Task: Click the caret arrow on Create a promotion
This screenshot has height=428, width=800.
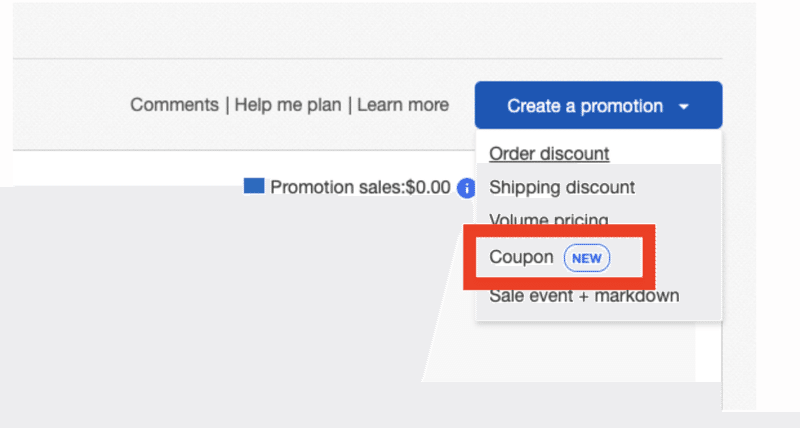Action: tap(684, 107)
